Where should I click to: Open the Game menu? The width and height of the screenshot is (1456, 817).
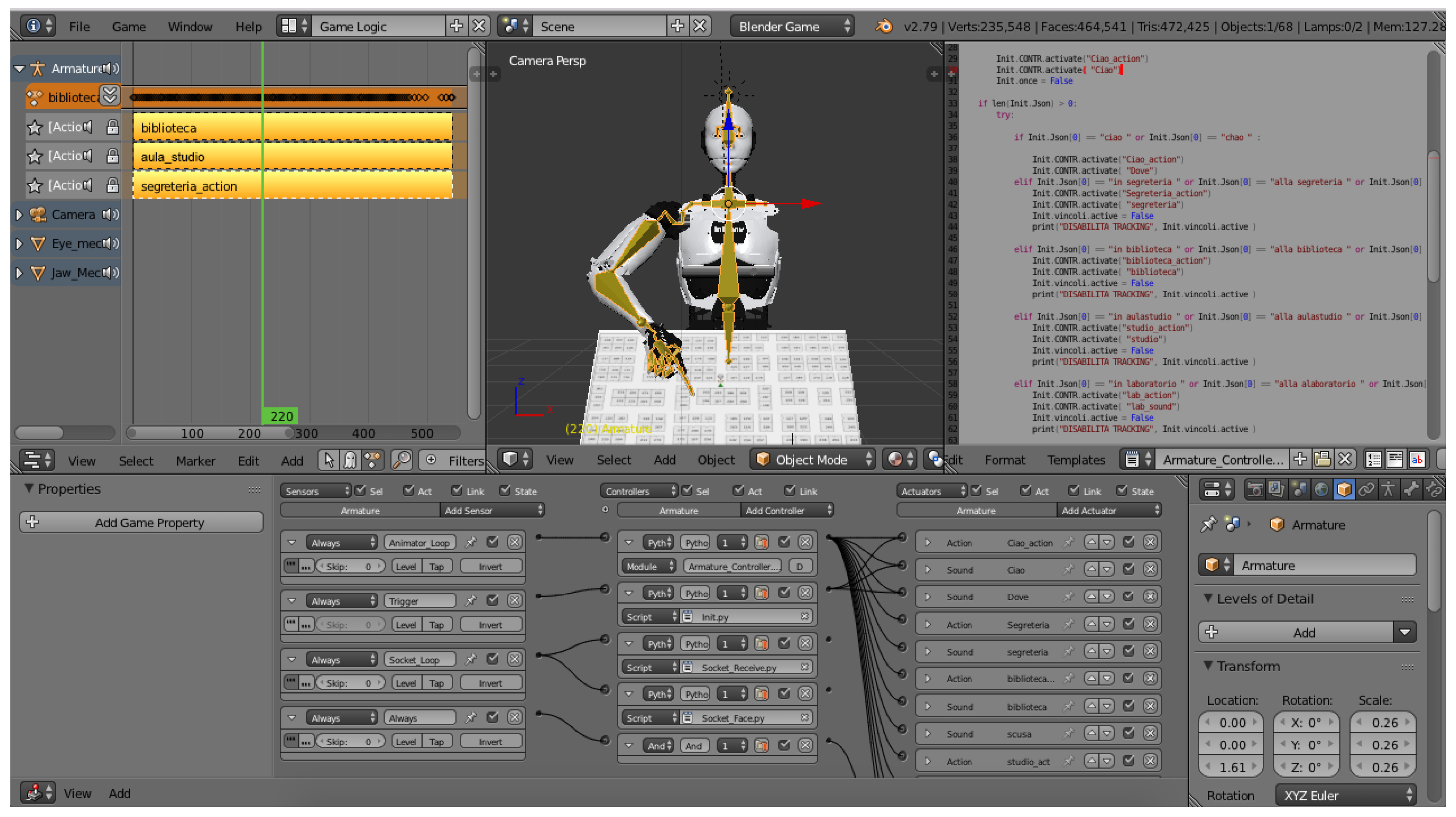(129, 27)
